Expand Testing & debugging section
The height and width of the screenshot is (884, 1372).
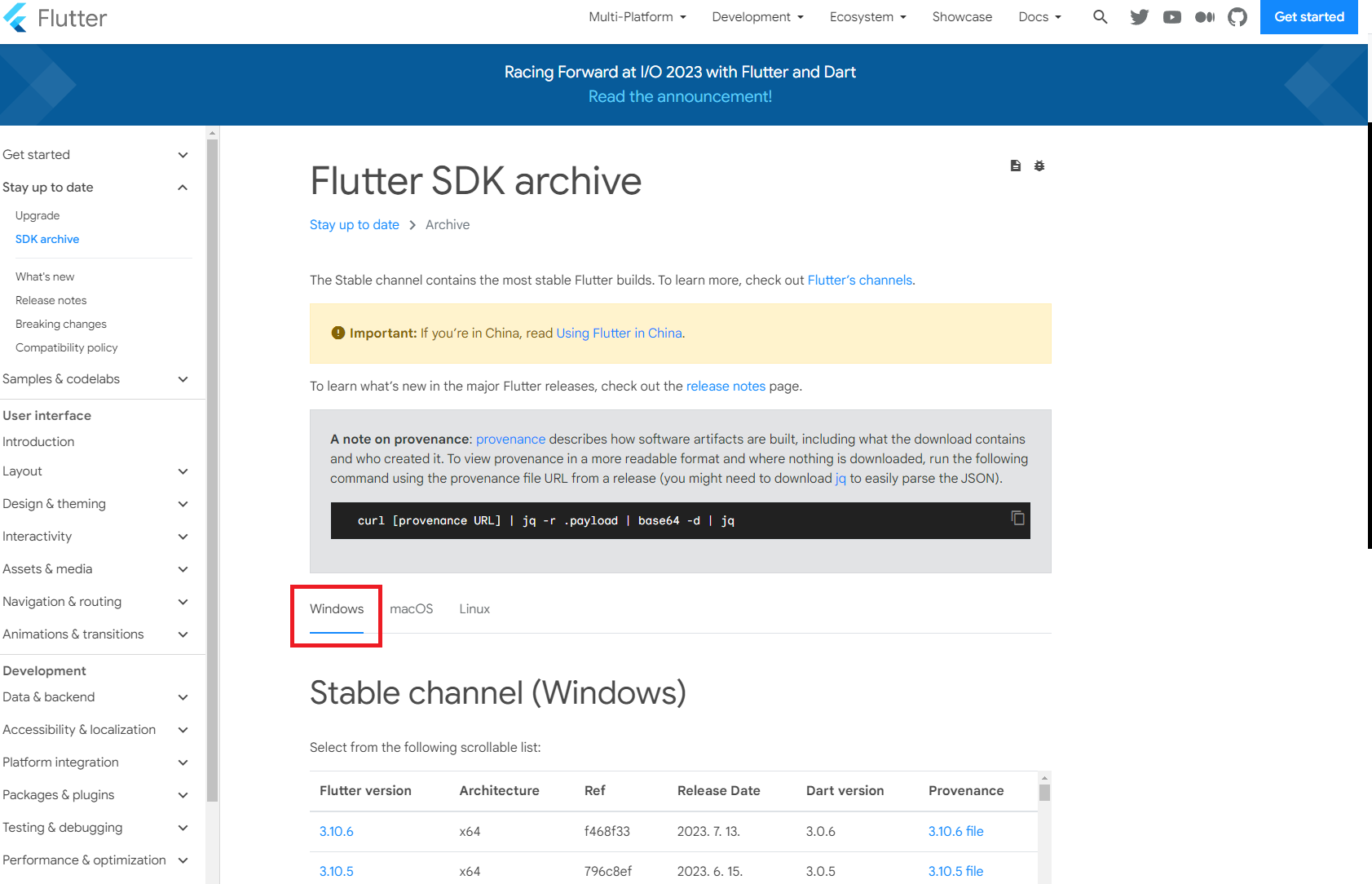(x=183, y=828)
